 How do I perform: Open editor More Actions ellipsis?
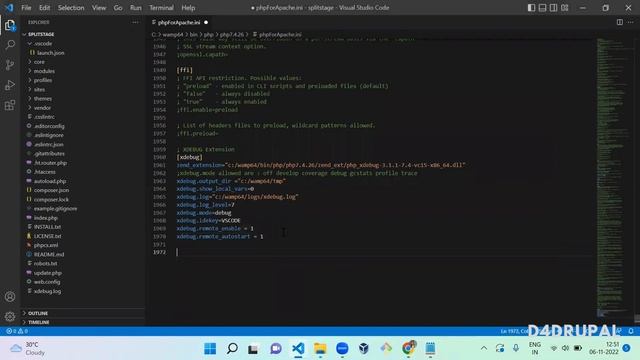click(x=631, y=22)
